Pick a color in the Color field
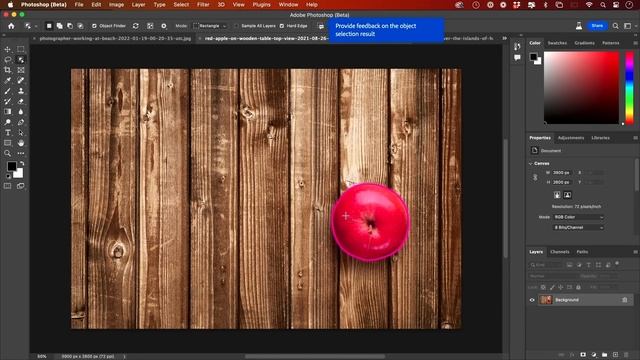This screenshot has width=640, height=360. 581,88
